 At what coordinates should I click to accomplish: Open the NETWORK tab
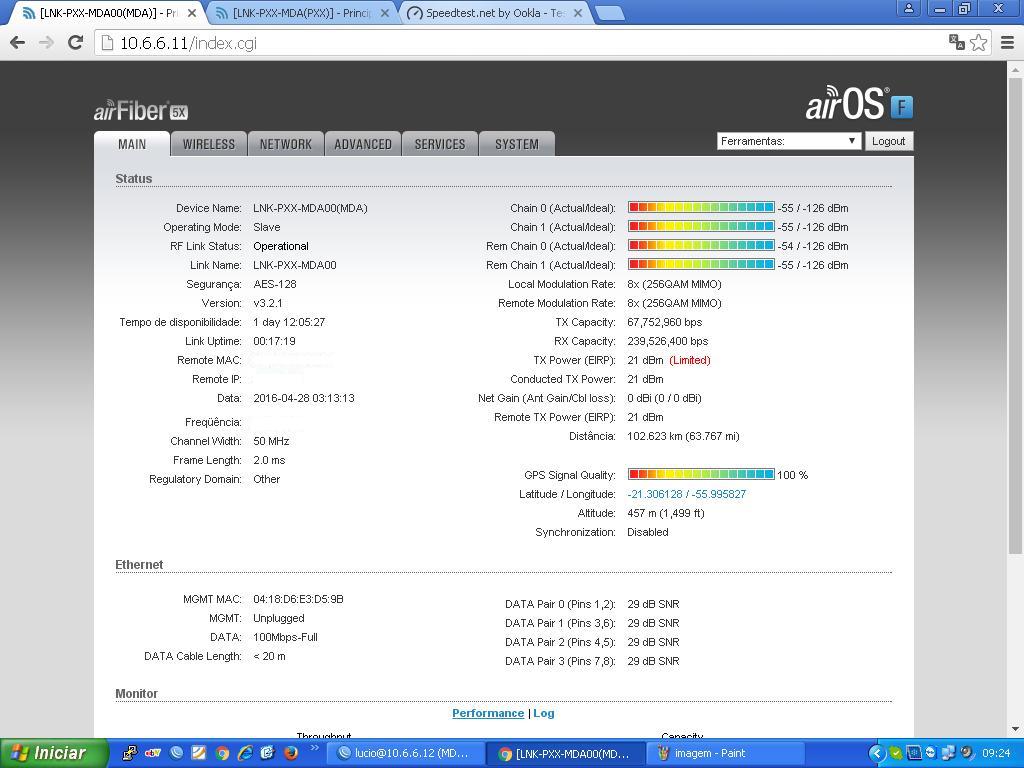click(286, 144)
